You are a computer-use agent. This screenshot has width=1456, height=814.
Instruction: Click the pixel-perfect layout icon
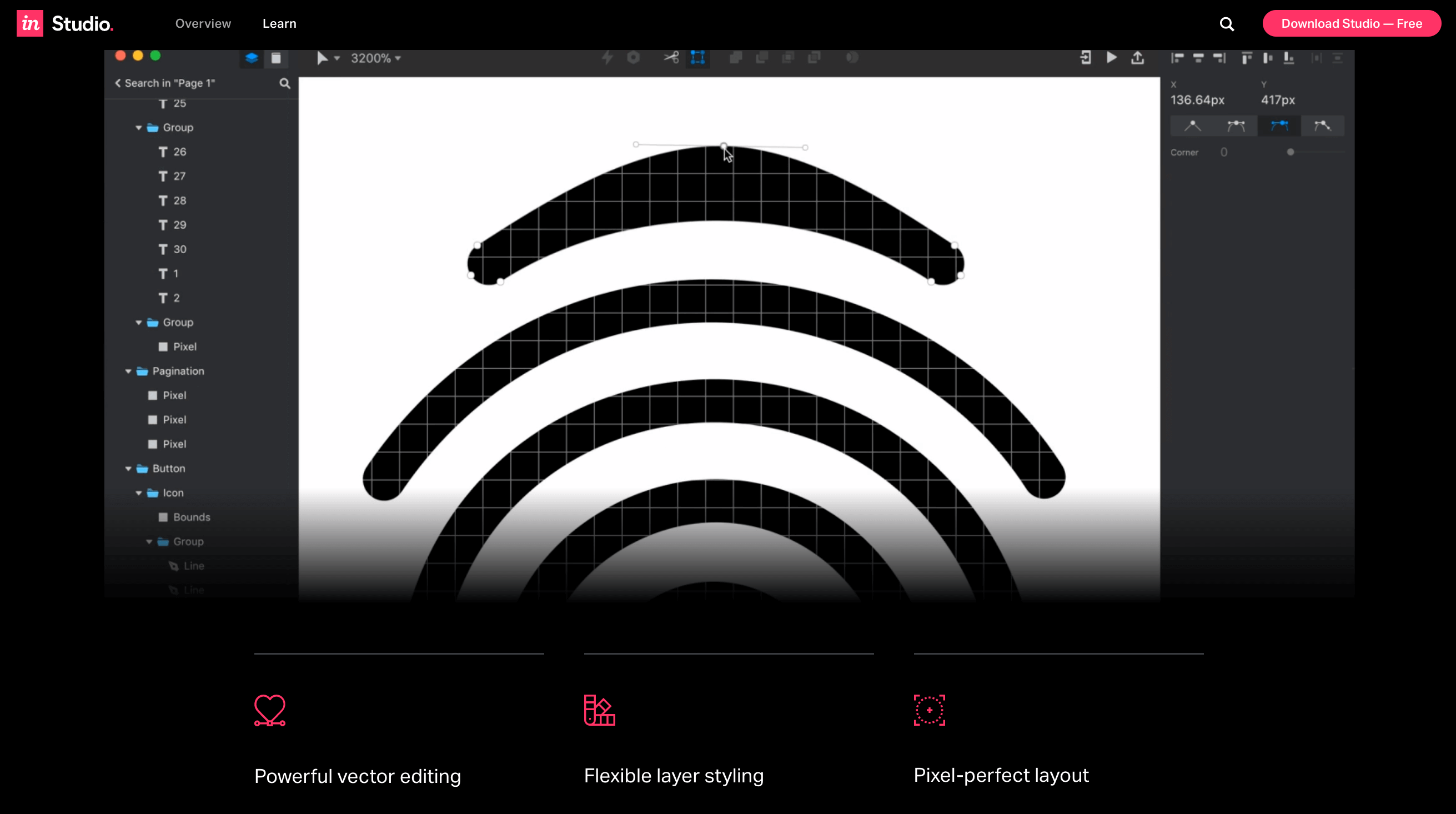click(x=928, y=710)
